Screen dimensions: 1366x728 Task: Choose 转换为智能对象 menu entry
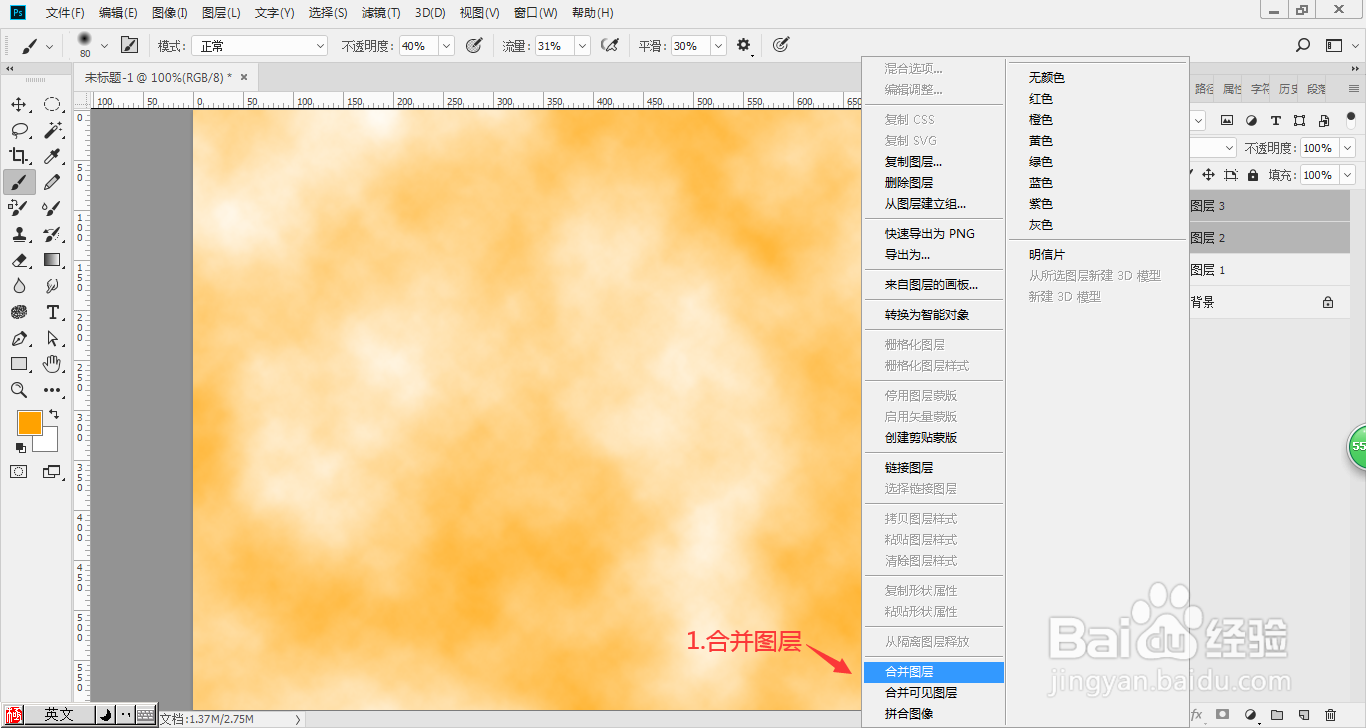click(933, 315)
